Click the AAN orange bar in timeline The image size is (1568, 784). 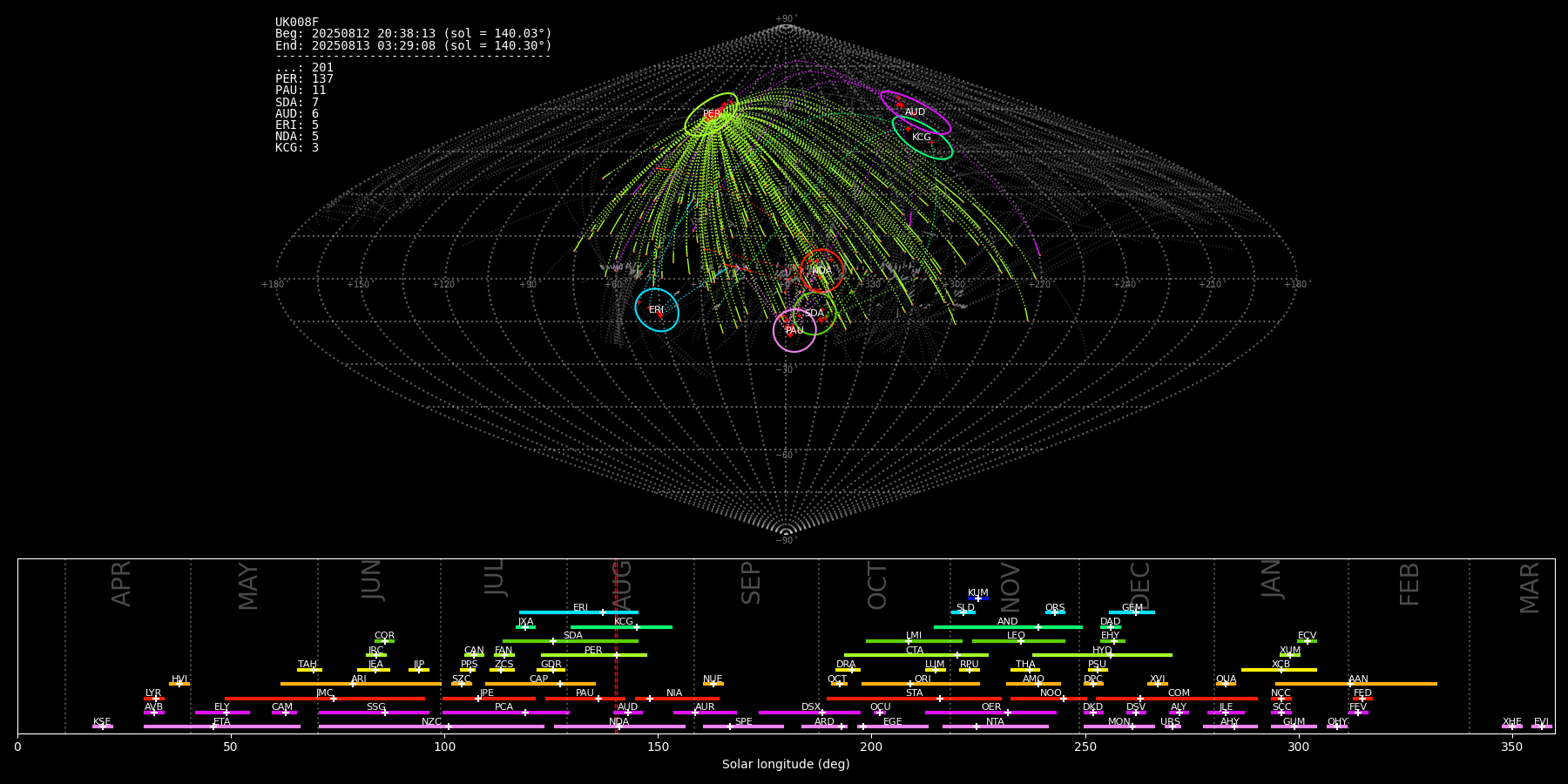click(1356, 684)
